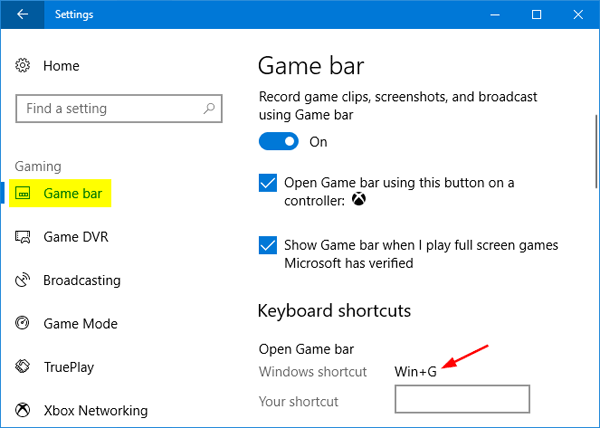Maximize the Settings window
600x428 pixels.
point(536,15)
